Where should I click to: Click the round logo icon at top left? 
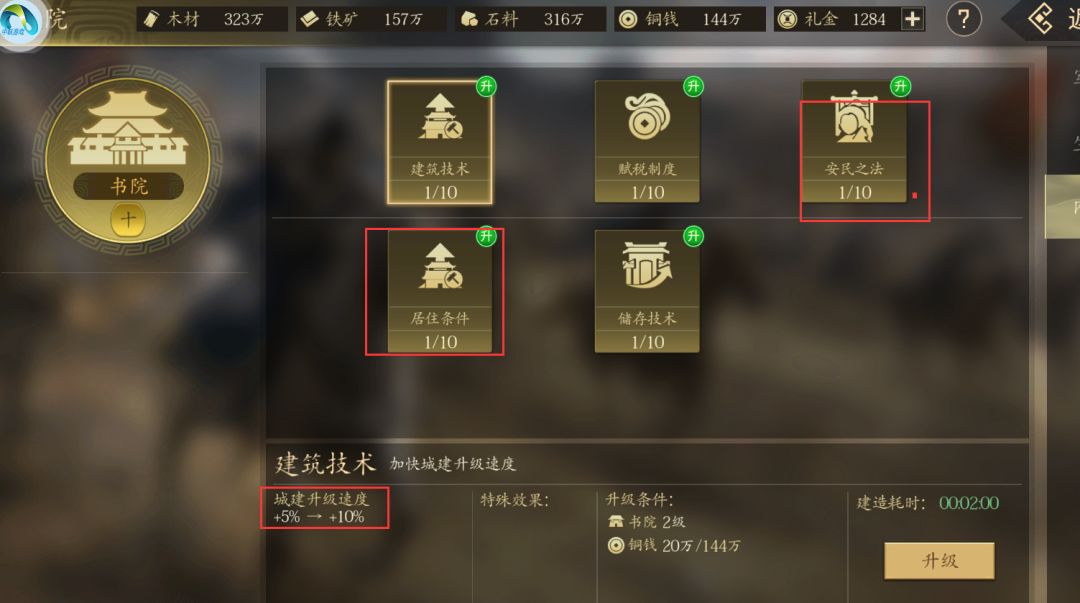click(20, 21)
